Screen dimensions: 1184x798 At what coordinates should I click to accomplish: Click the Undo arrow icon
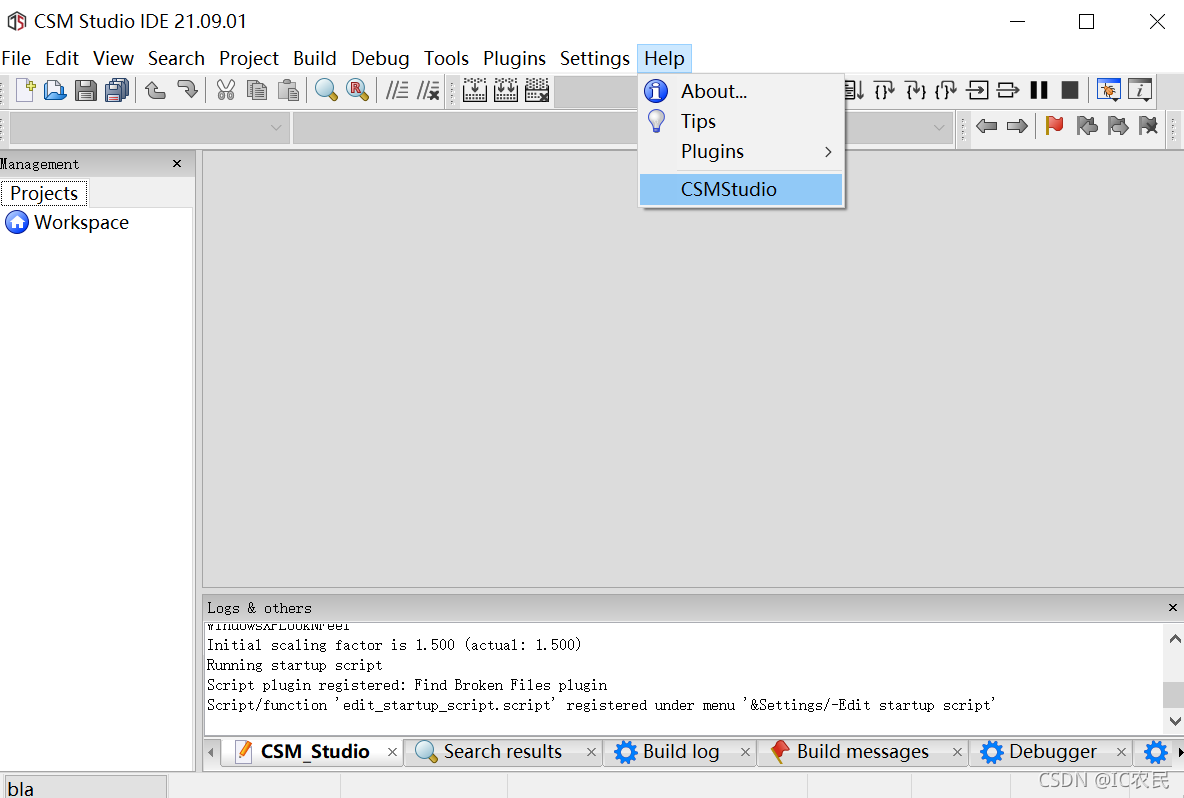(156, 90)
